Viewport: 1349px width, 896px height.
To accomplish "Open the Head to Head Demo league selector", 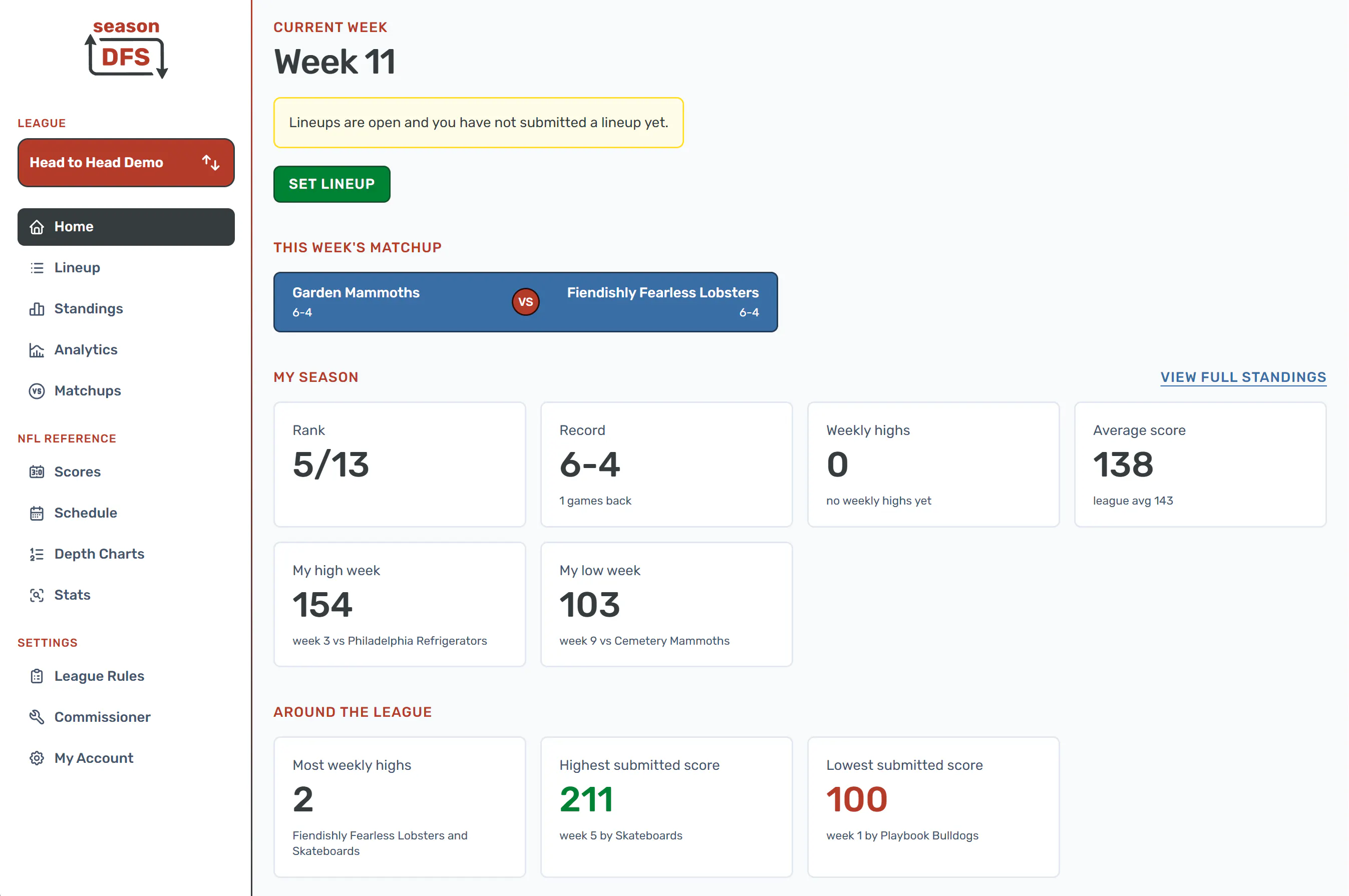I will pyautogui.click(x=126, y=163).
